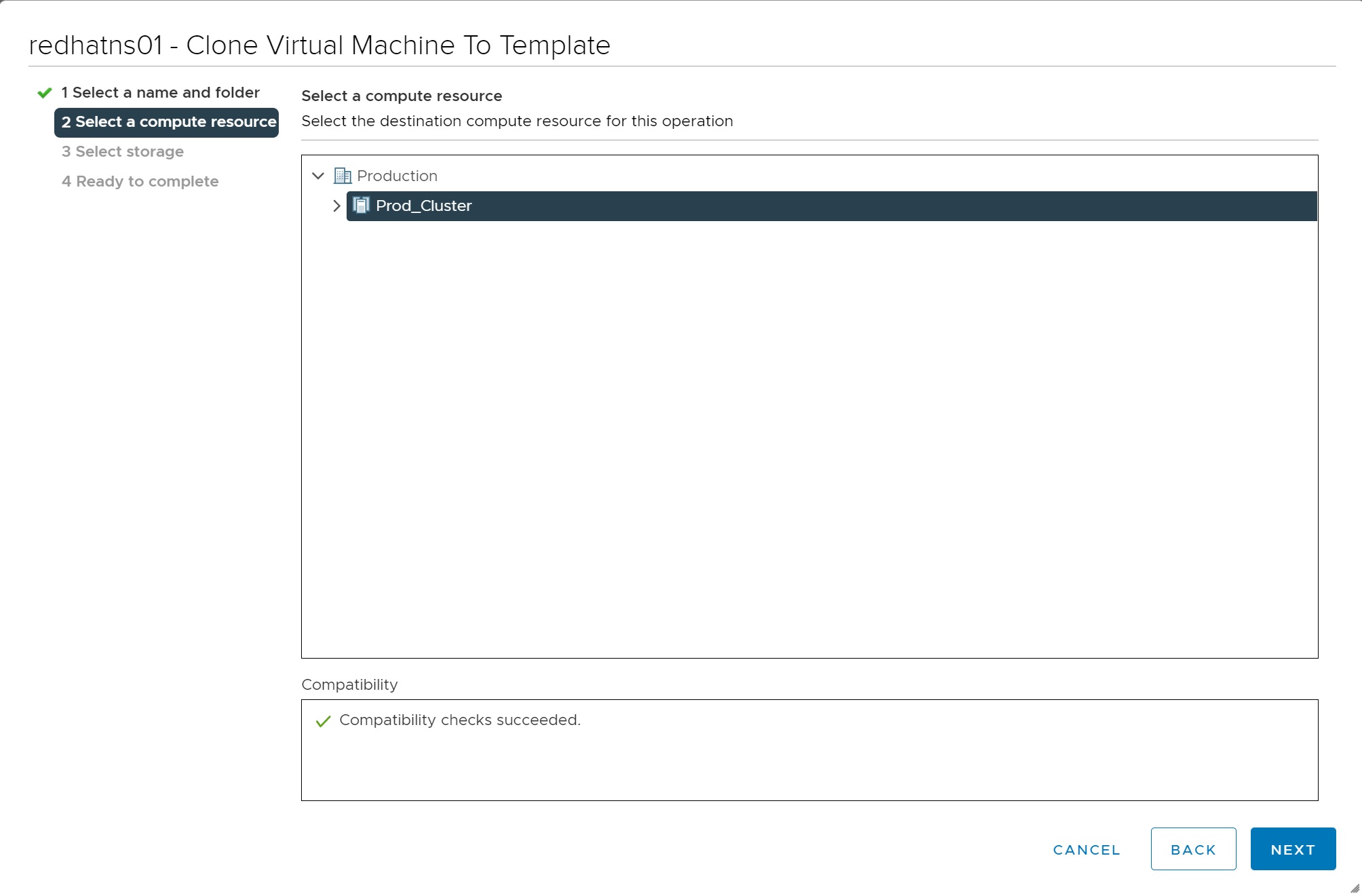This screenshot has height=896, width=1362.
Task: Open step 4 Ready to complete
Action: pos(140,182)
